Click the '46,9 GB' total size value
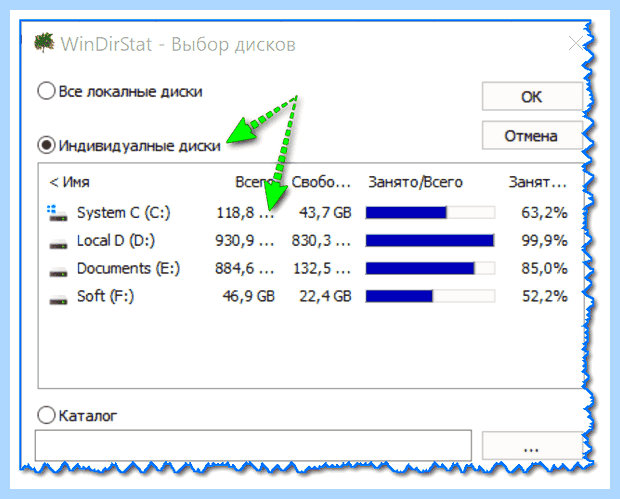 [x=249, y=296]
